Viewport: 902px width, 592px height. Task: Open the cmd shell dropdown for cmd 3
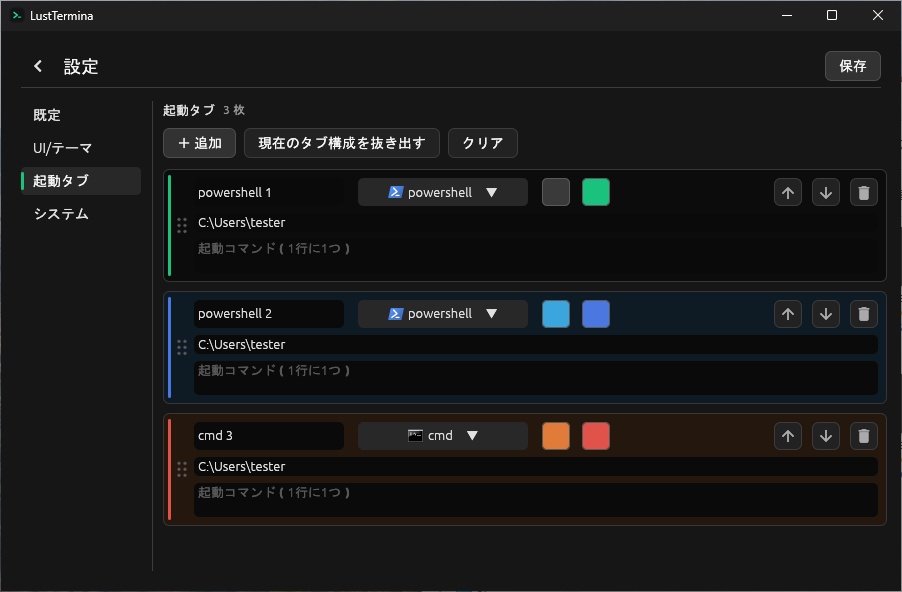(442, 436)
